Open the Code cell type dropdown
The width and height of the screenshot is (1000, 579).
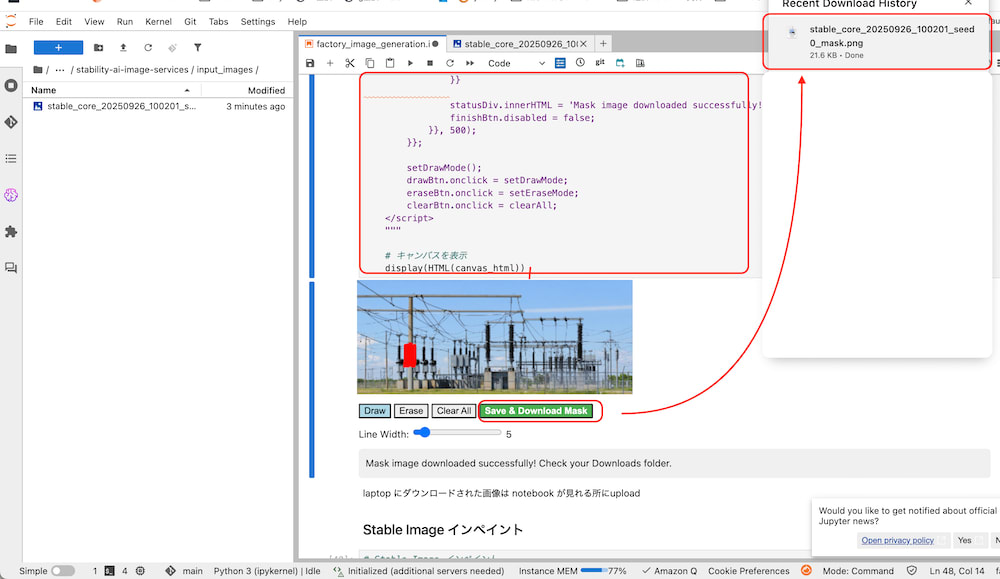click(517, 63)
